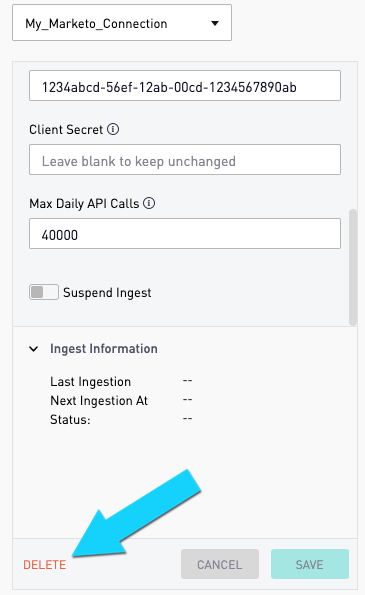Focus the Client Secret input field
365x595 pixels.
point(185,159)
